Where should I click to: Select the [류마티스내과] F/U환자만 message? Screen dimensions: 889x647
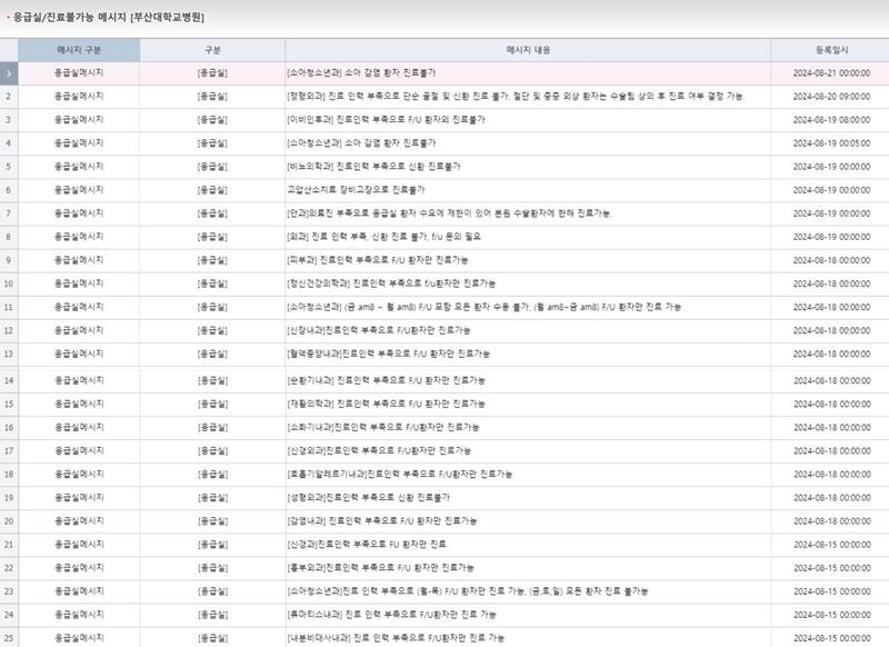[391, 615]
